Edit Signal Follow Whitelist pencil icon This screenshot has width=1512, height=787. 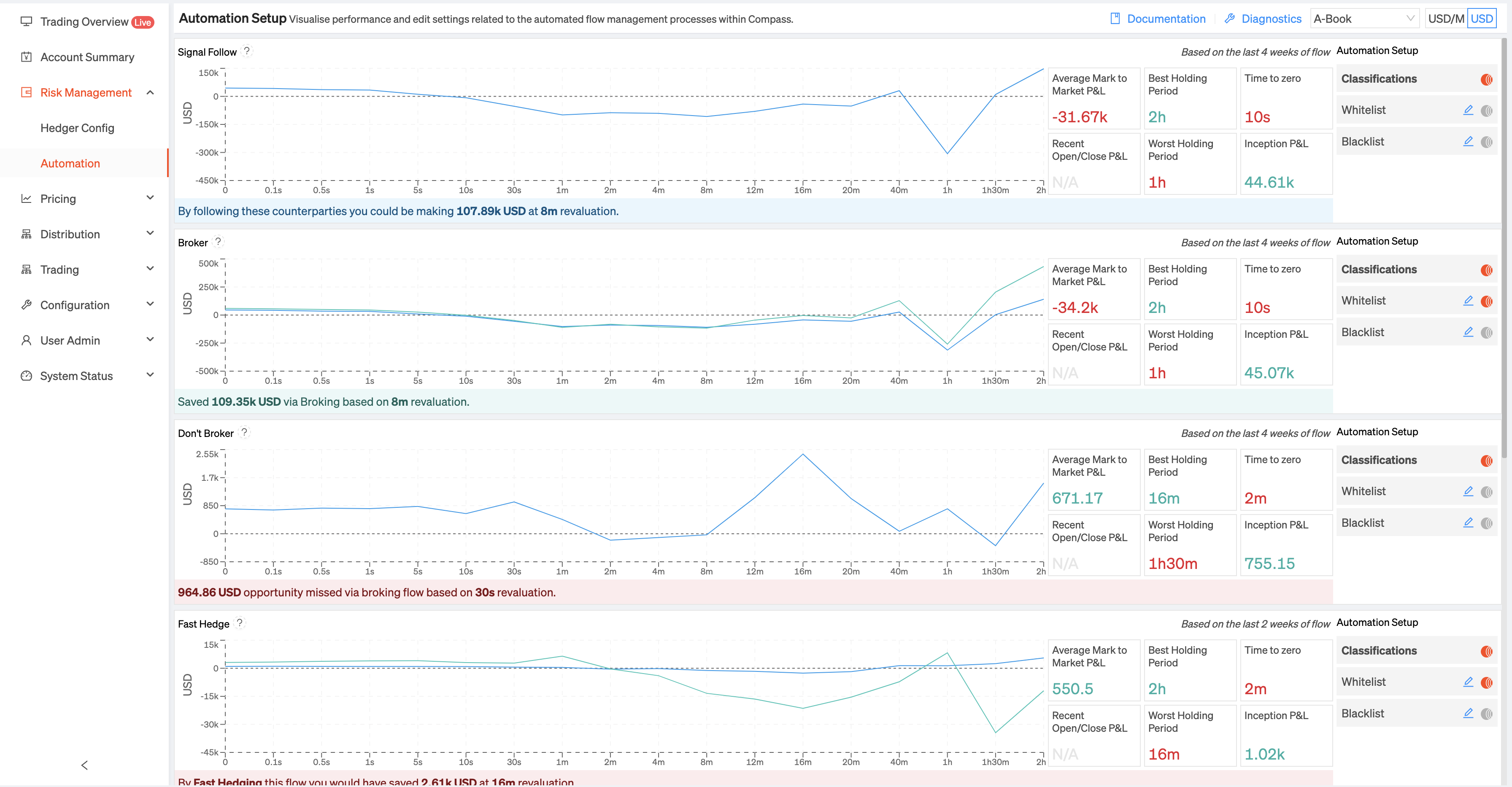pos(1468,110)
